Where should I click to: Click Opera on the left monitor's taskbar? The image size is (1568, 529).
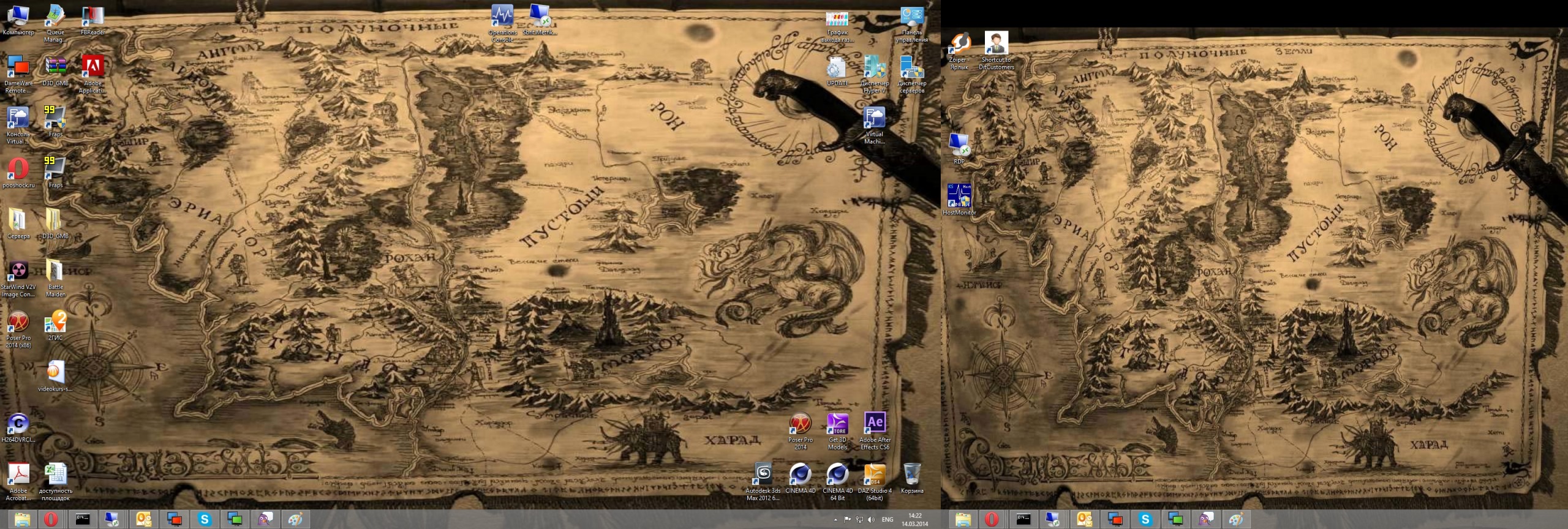point(51,520)
